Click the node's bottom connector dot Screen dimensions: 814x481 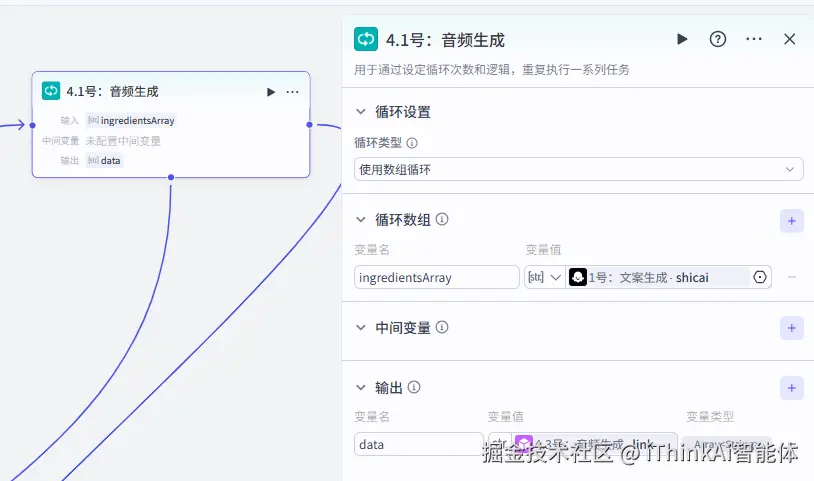171,177
